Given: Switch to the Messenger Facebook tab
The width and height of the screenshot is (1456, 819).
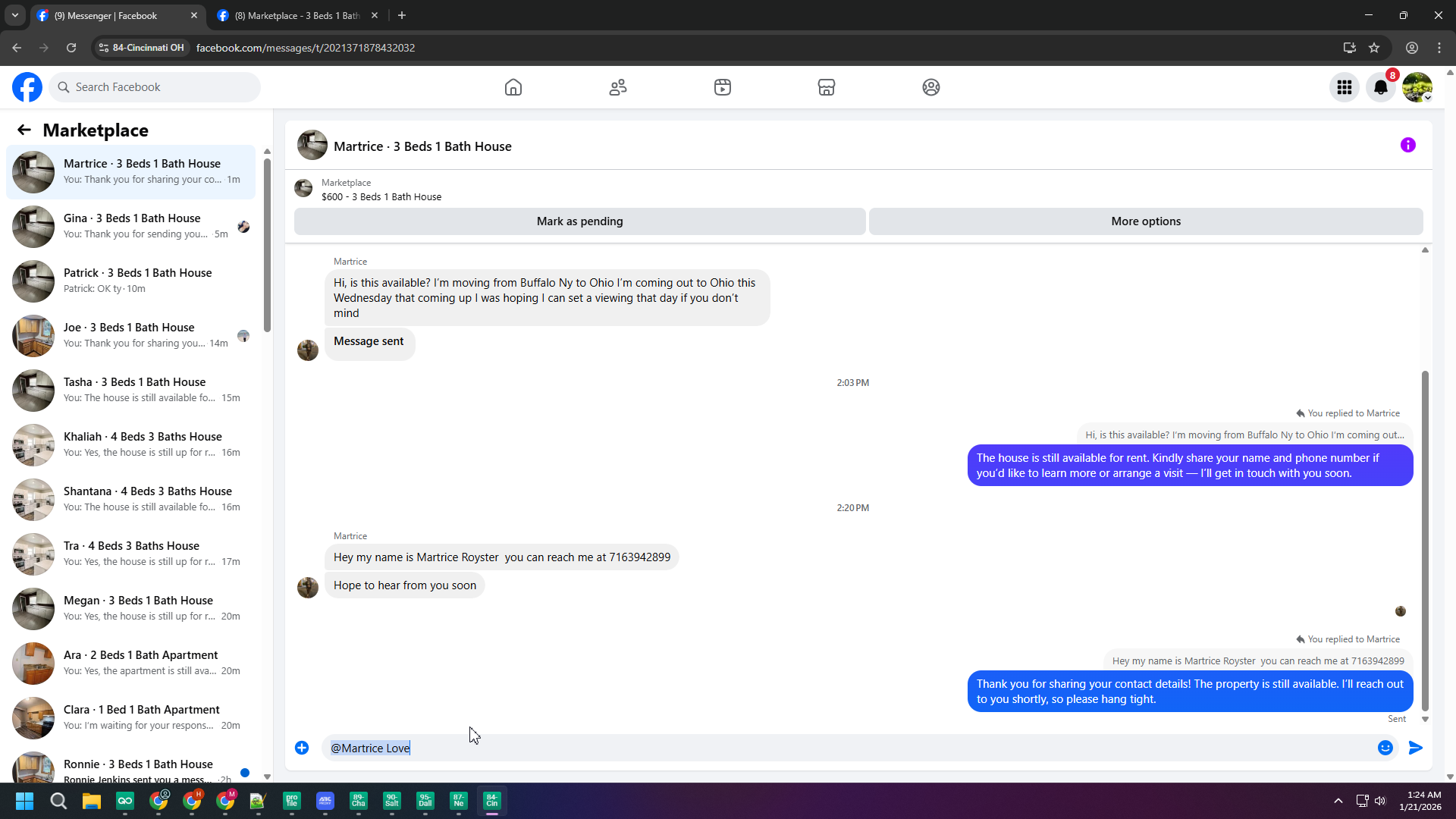Looking at the screenshot, I should pos(118,15).
